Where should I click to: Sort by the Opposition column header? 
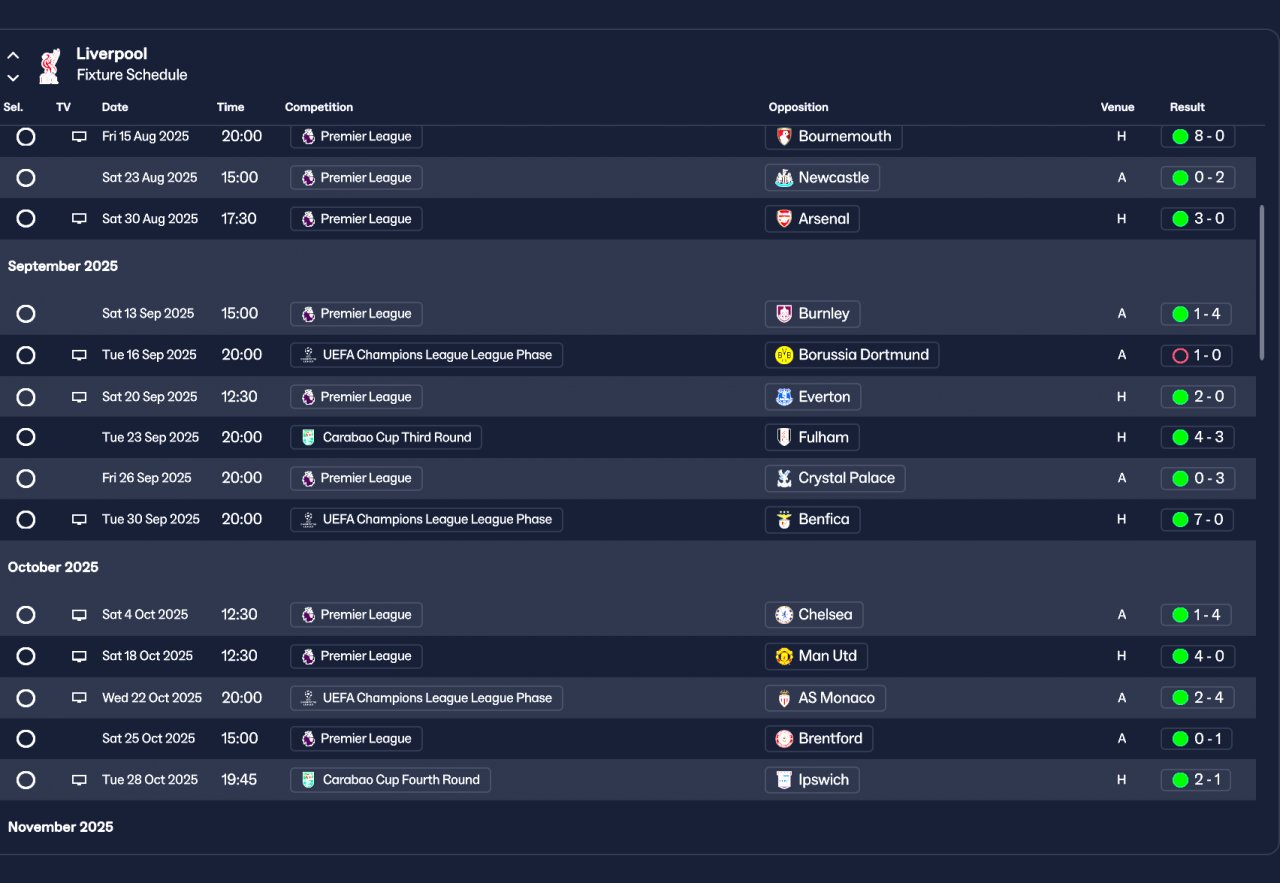[x=798, y=107]
